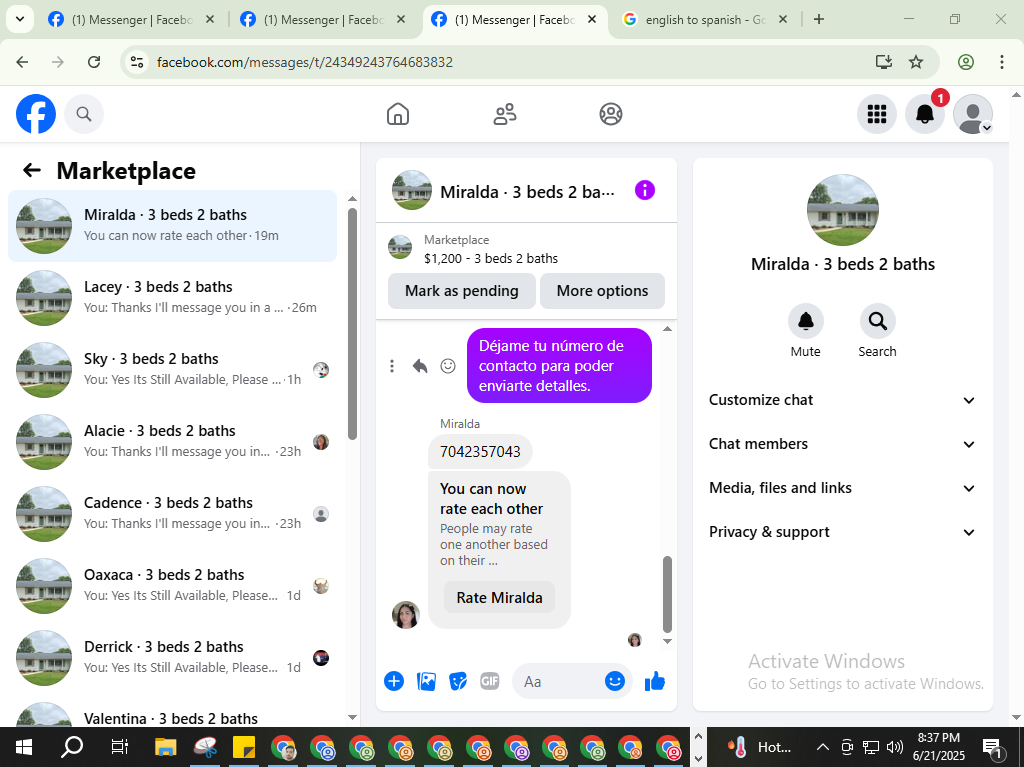Screen dimensions: 1024x767
Task: Reply to the Spanish message arrow icon
Action: click(420, 366)
